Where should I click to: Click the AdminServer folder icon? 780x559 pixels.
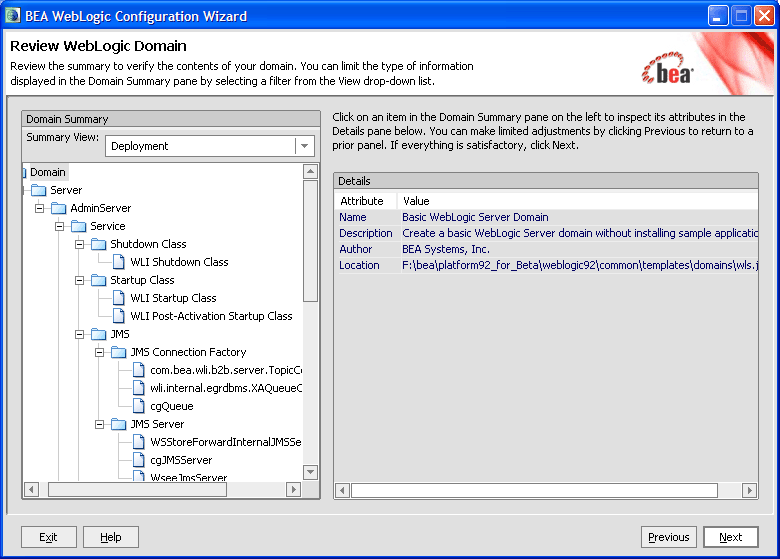click(58, 208)
